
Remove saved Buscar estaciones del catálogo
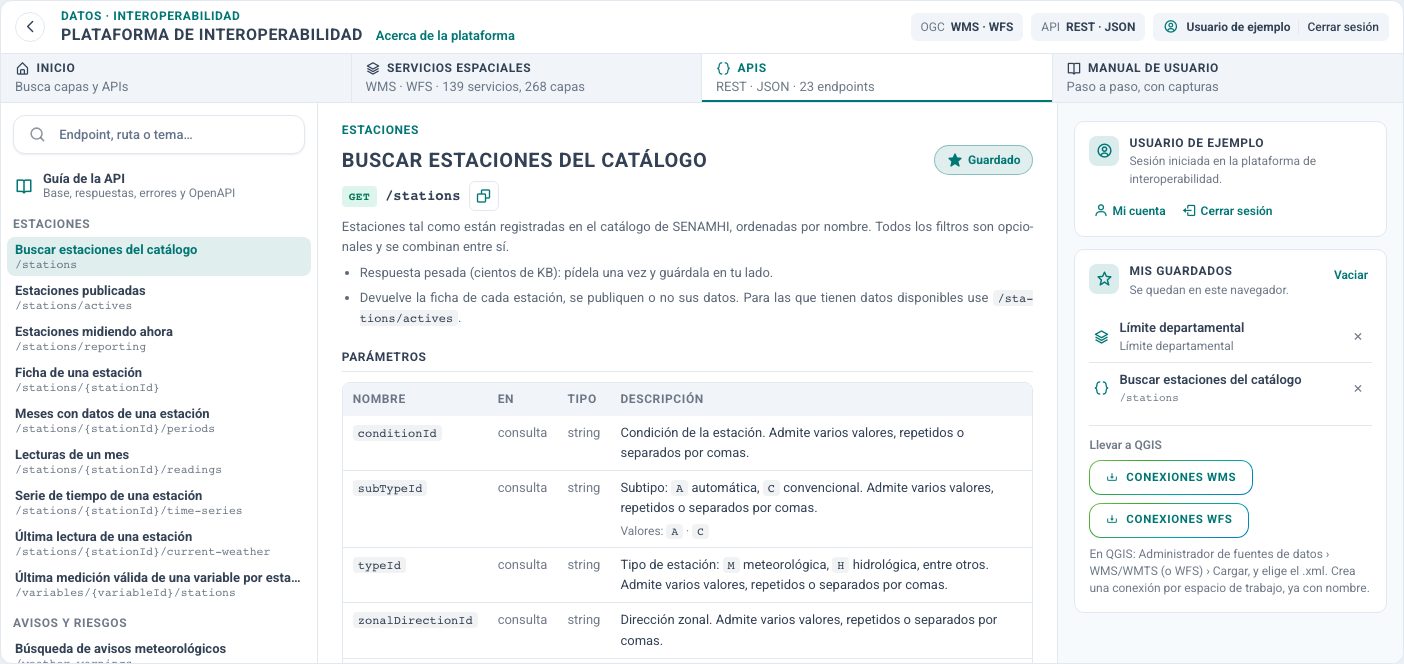(x=1357, y=389)
